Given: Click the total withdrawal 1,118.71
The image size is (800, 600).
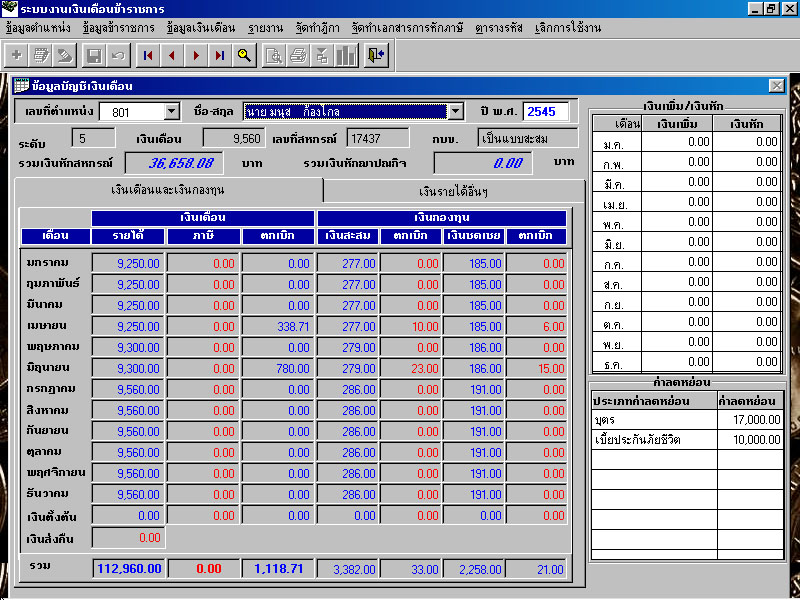Looking at the screenshot, I should [278, 569].
